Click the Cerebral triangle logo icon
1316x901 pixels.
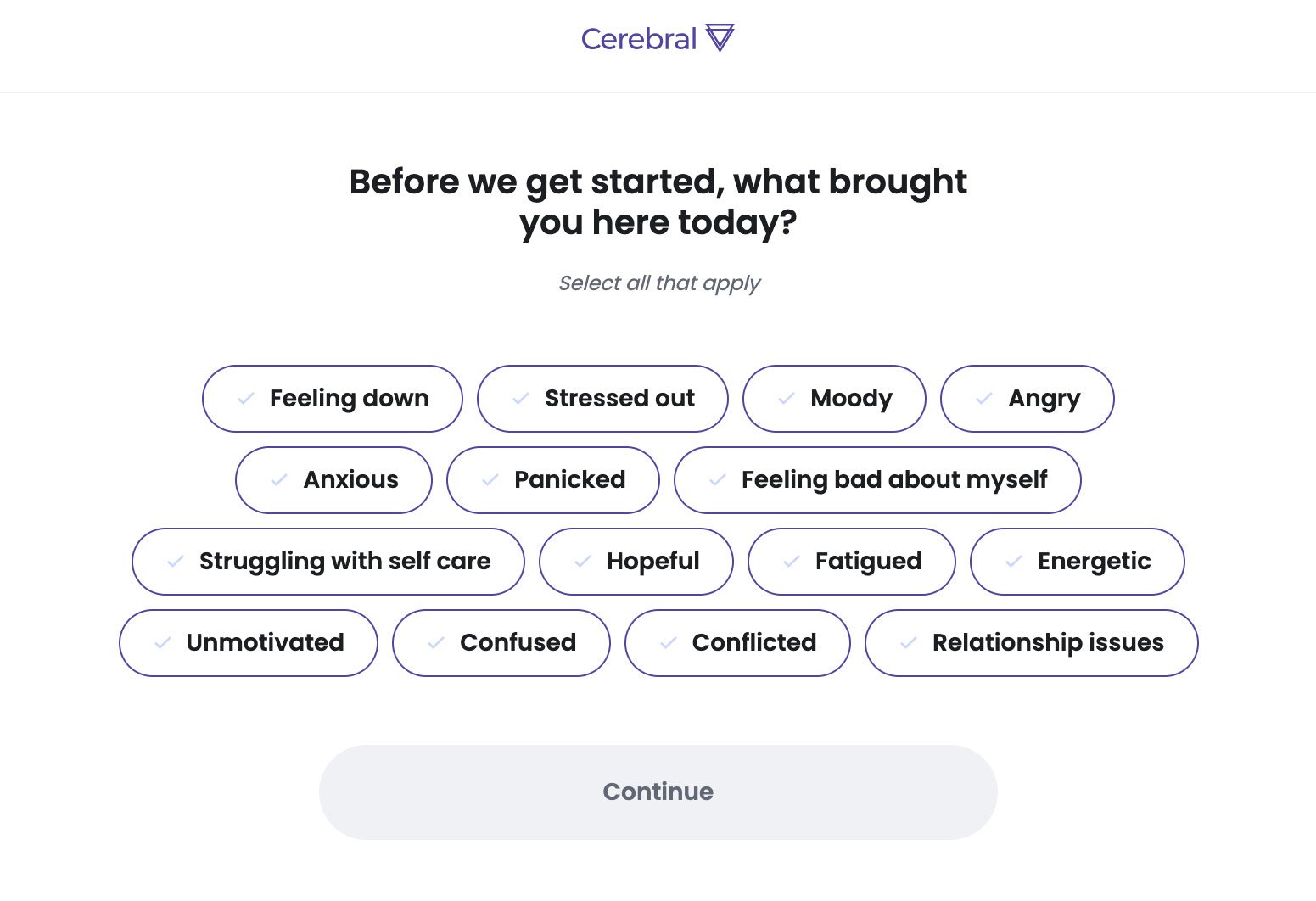click(720, 38)
